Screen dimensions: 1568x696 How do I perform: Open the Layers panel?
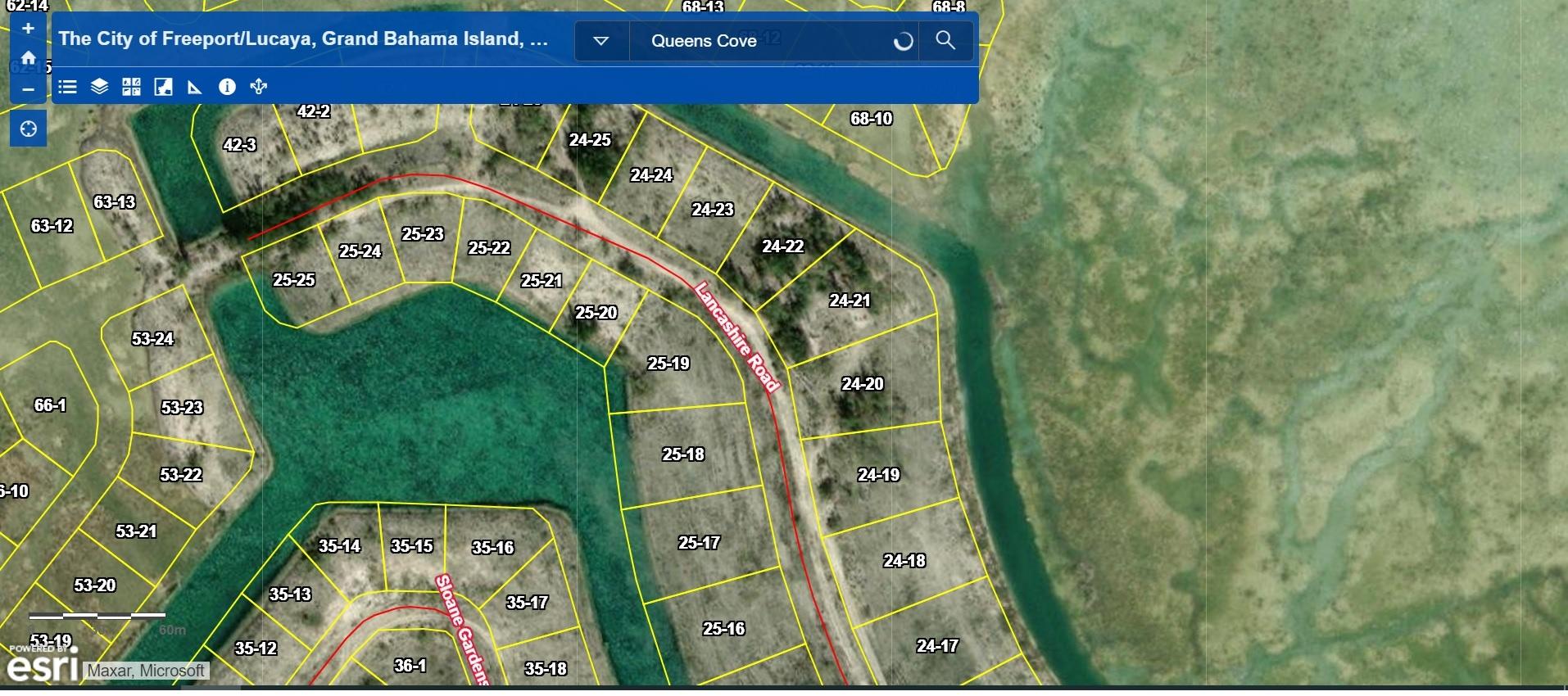coord(99,87)
